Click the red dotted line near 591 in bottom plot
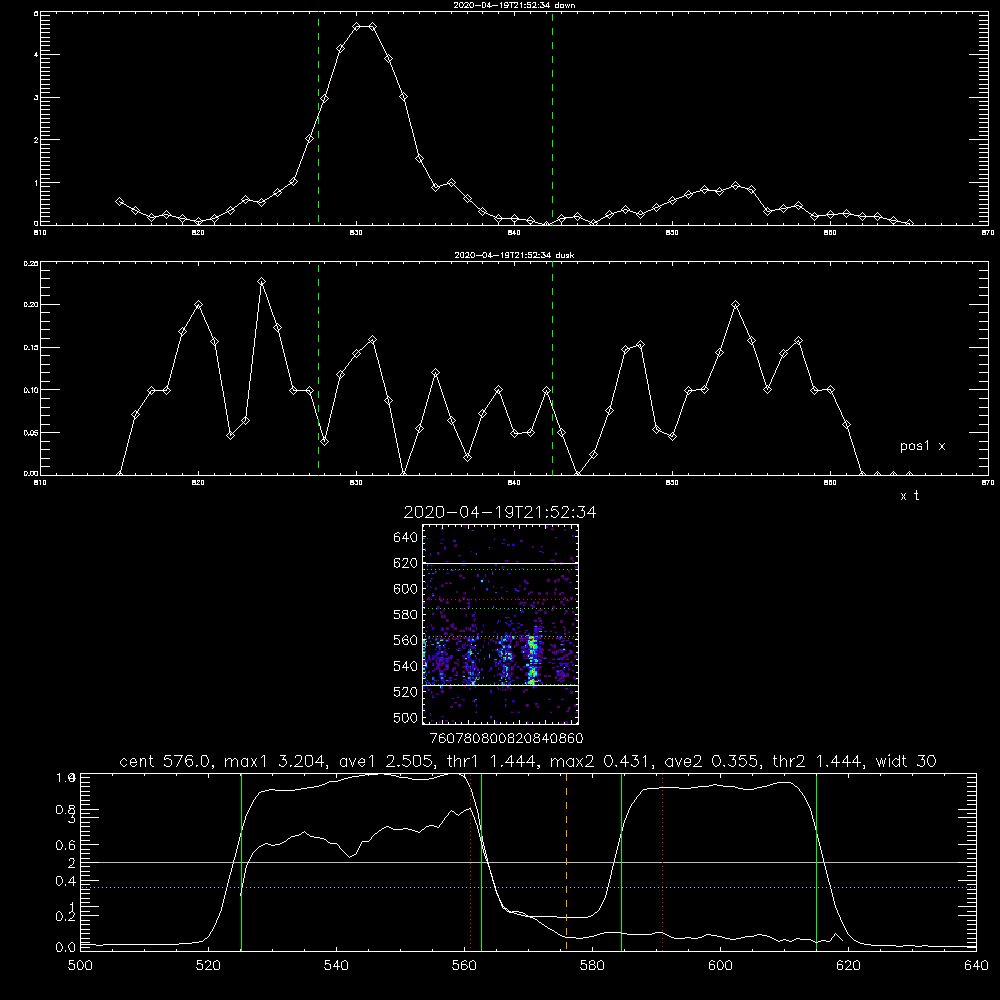This screenshot has width=1000, height=1000. click(x=663, y=861)
